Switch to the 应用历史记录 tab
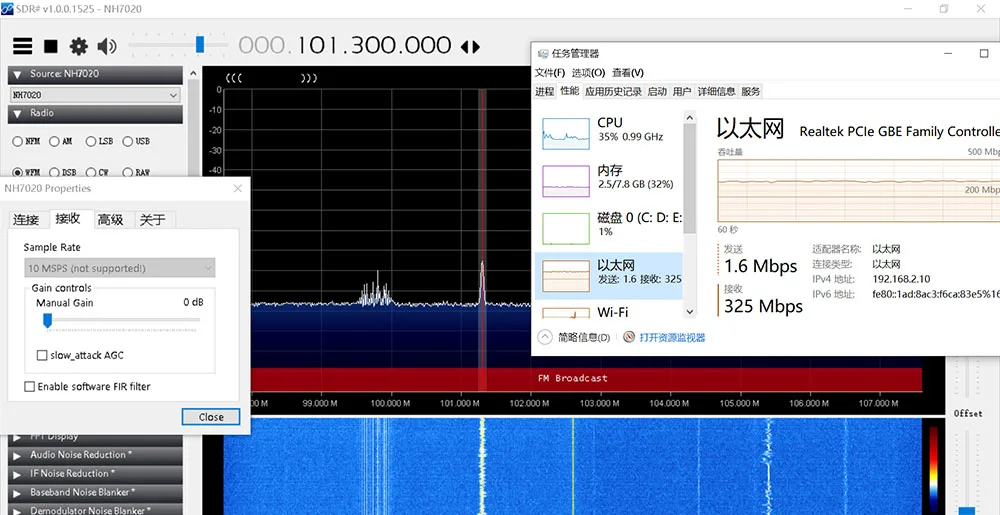 click(613, 92)
